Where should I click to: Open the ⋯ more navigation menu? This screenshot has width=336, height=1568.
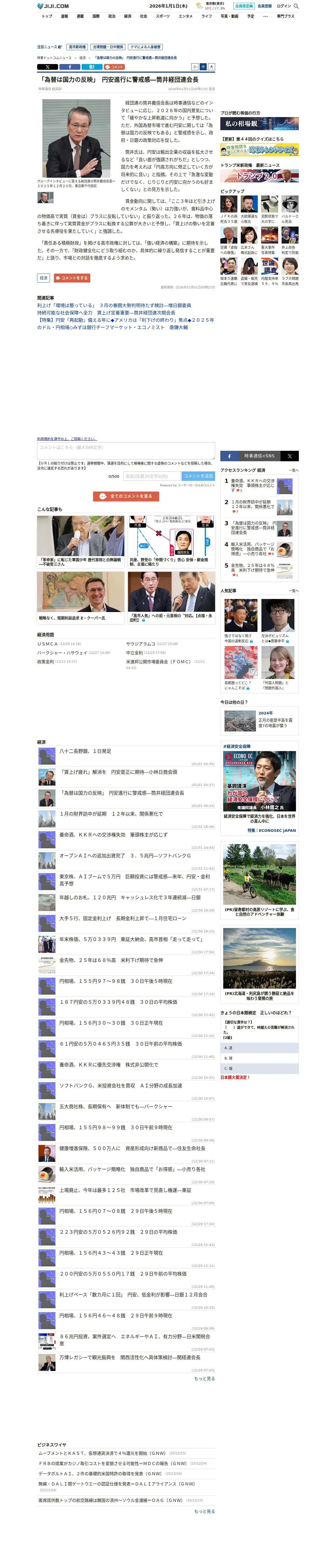[265, 16]
